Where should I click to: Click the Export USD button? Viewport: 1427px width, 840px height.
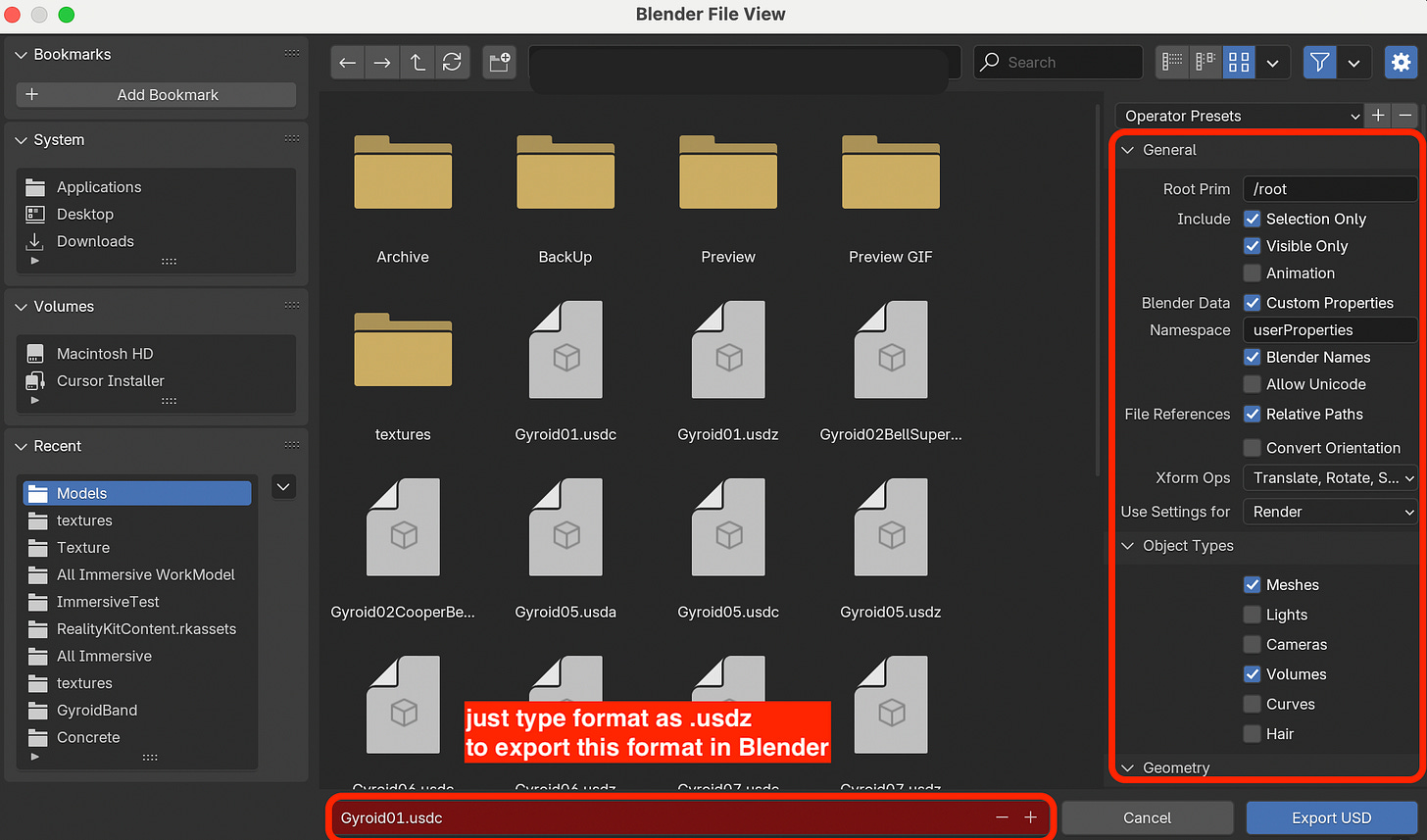(x=1331, y=817)
